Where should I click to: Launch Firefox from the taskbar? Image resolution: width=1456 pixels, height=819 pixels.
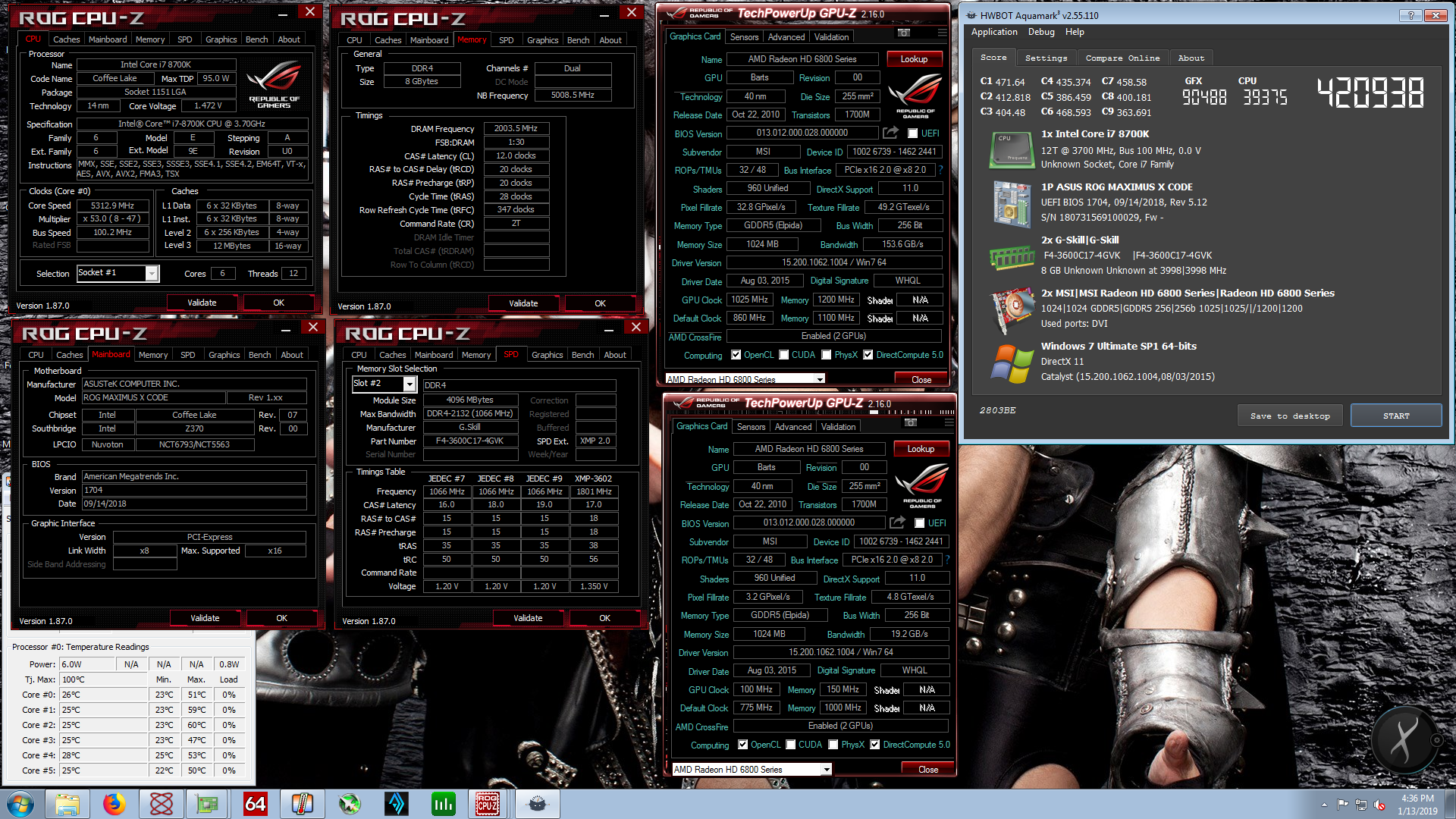point(114,804)
